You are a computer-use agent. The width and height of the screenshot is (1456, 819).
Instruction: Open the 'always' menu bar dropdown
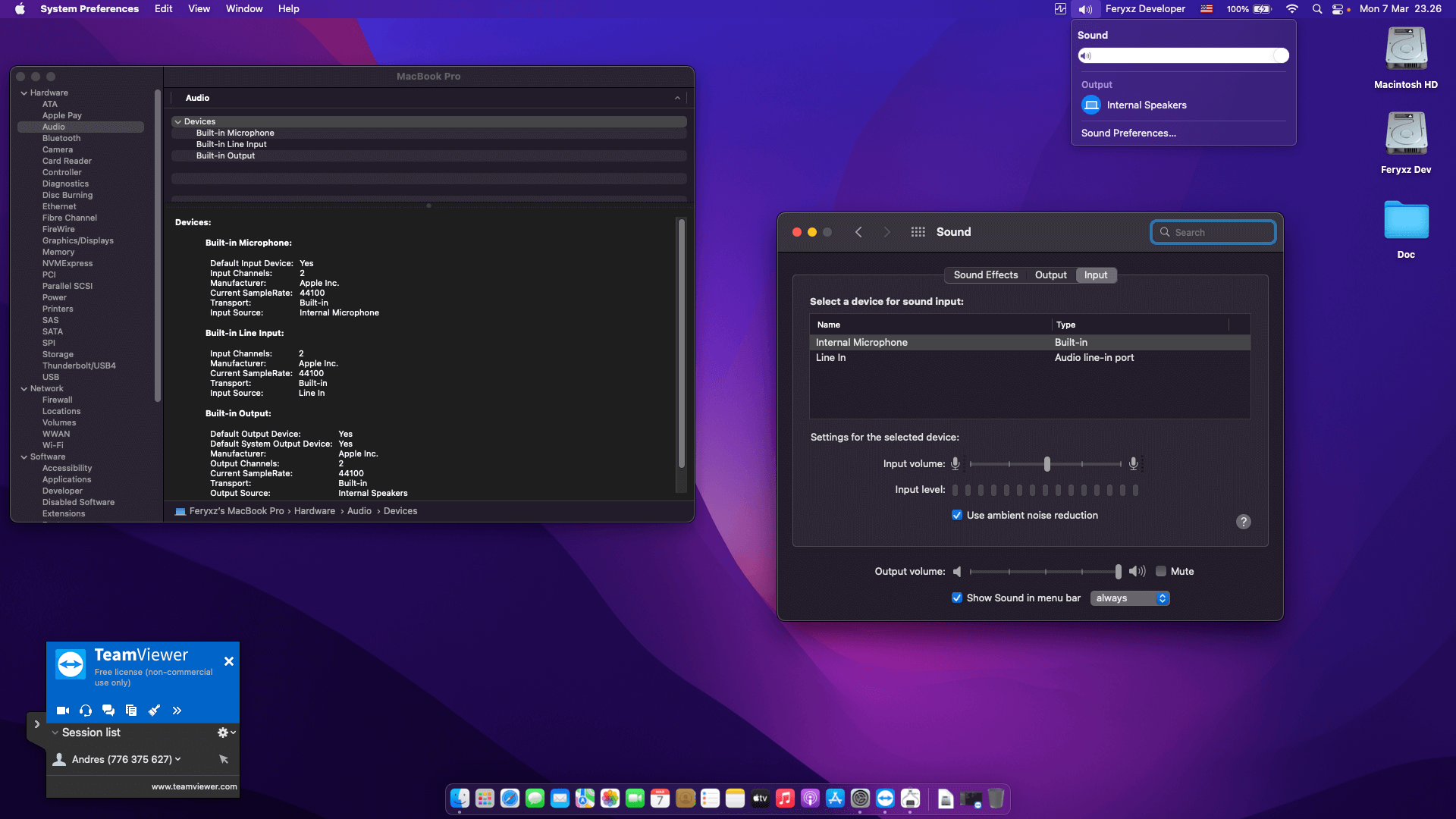point(1130,598)
